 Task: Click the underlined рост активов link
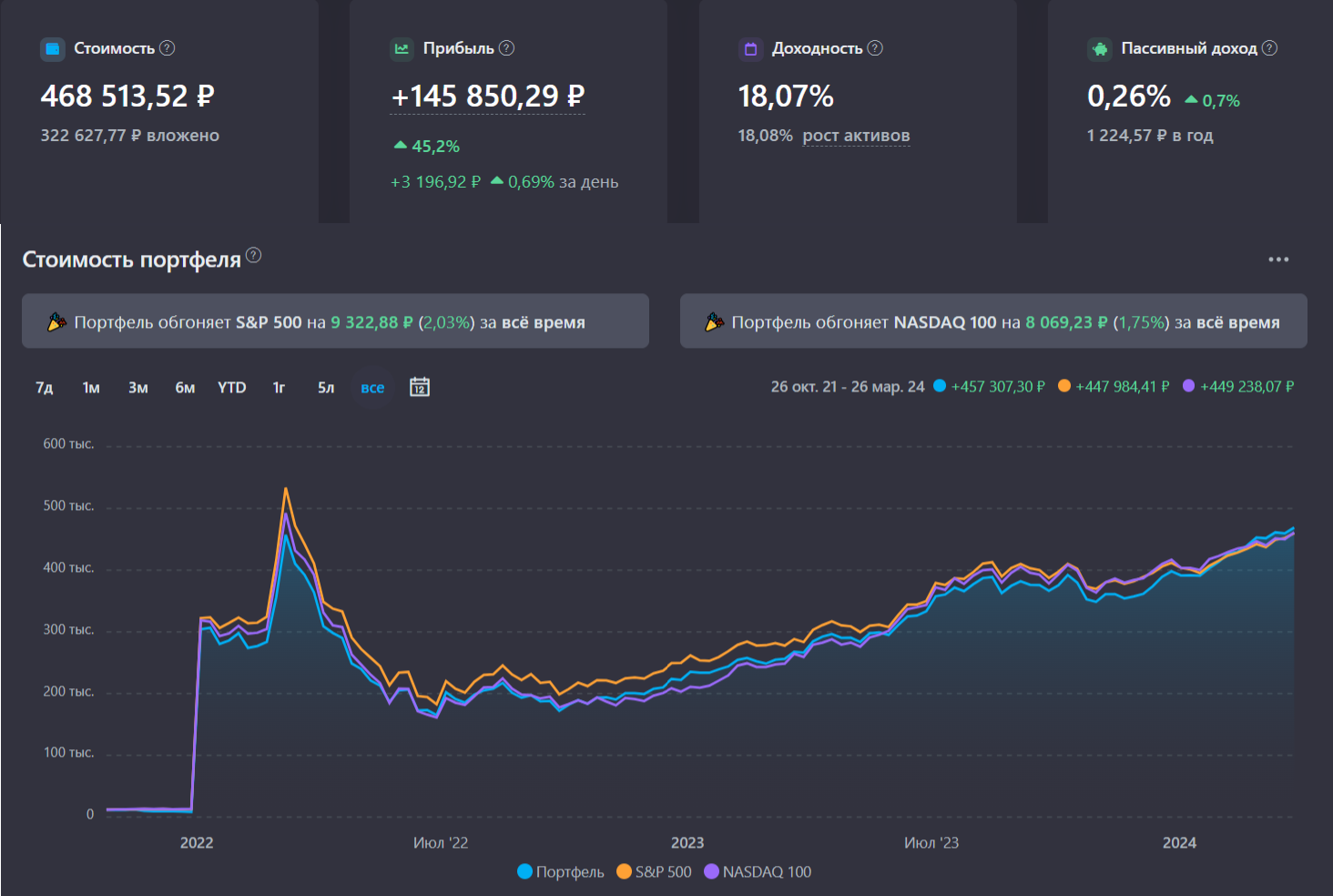(x=856, y=136)
